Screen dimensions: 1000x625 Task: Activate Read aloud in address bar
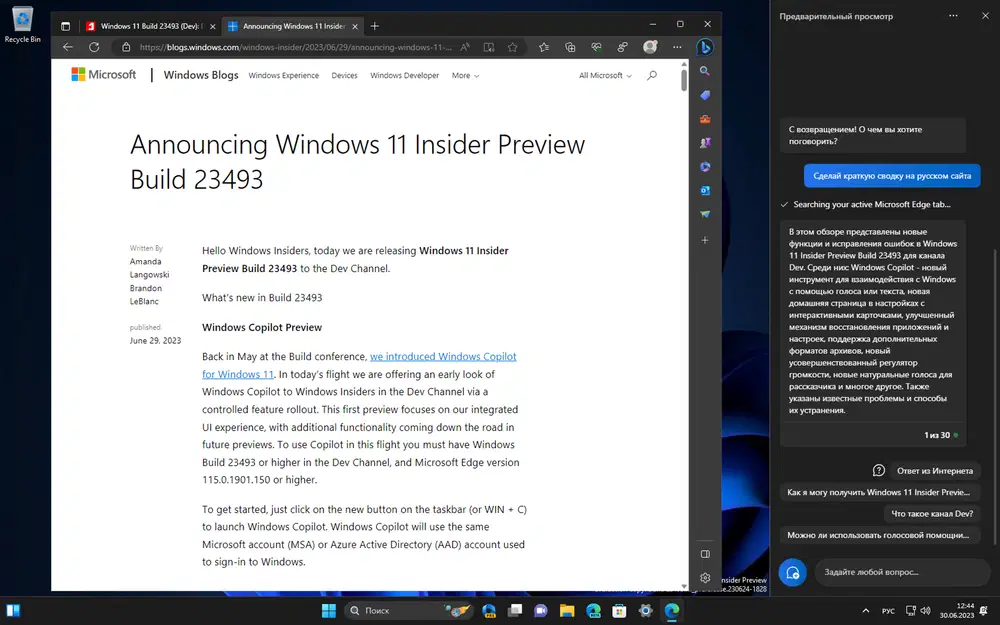465,47
